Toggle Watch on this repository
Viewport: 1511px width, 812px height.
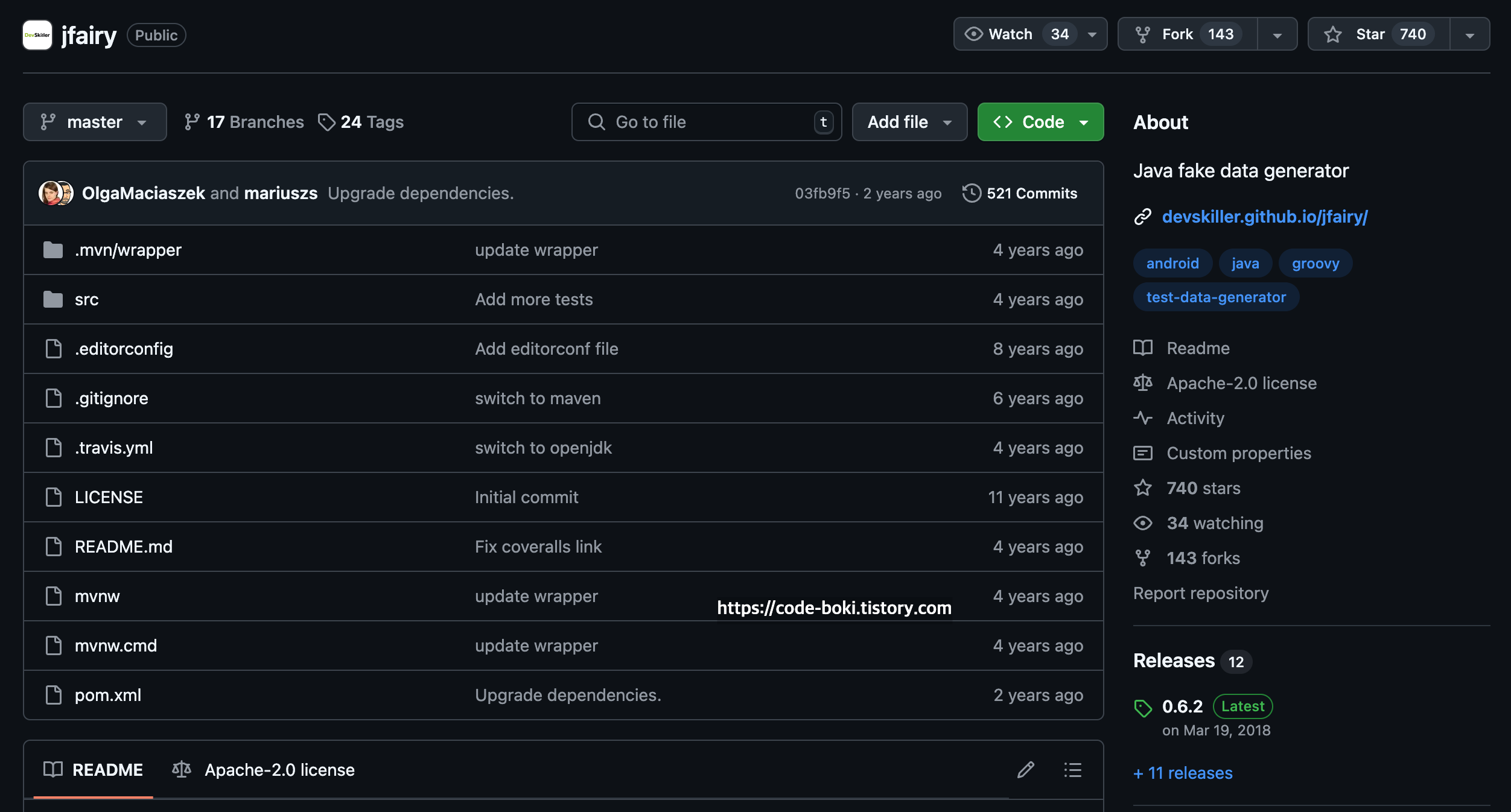[x=1019, y=34]
